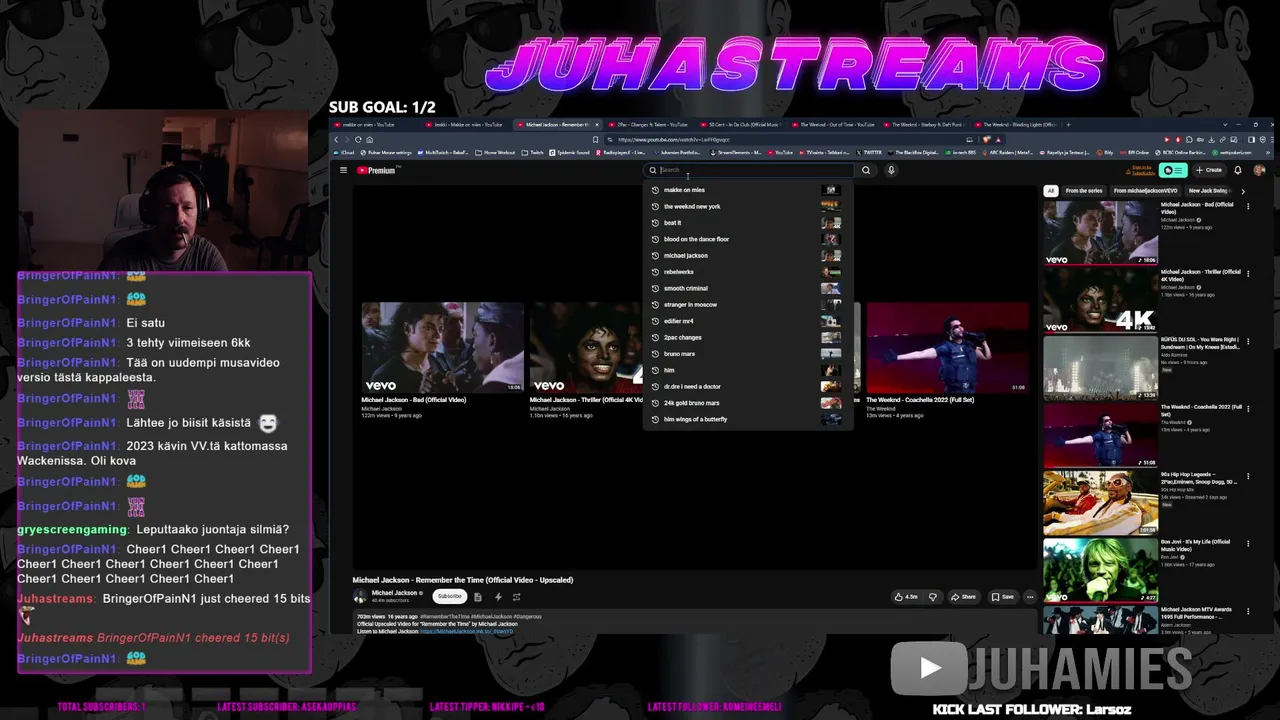Pick 'stranger in moscow' suggestion
Image resolution: width=1280 pixels, height=720 pixels.
coord(746,304)
